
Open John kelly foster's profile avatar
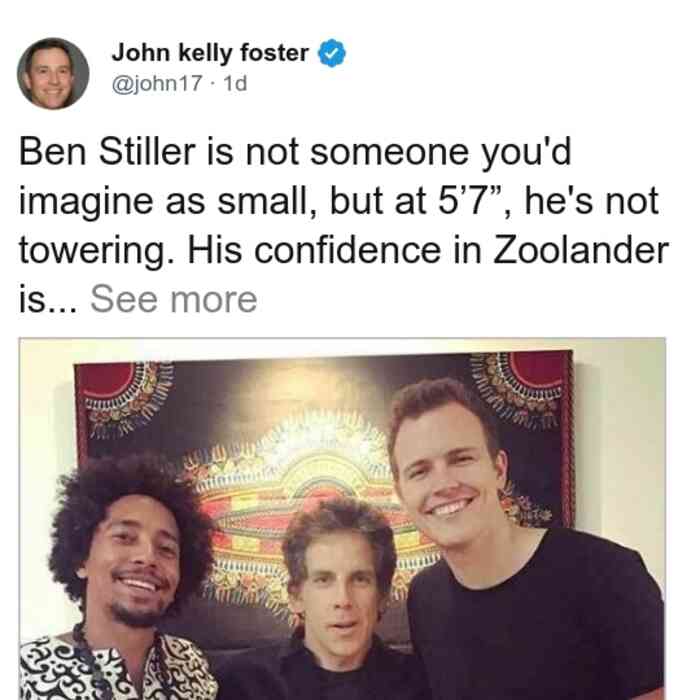tap(53, 74)
